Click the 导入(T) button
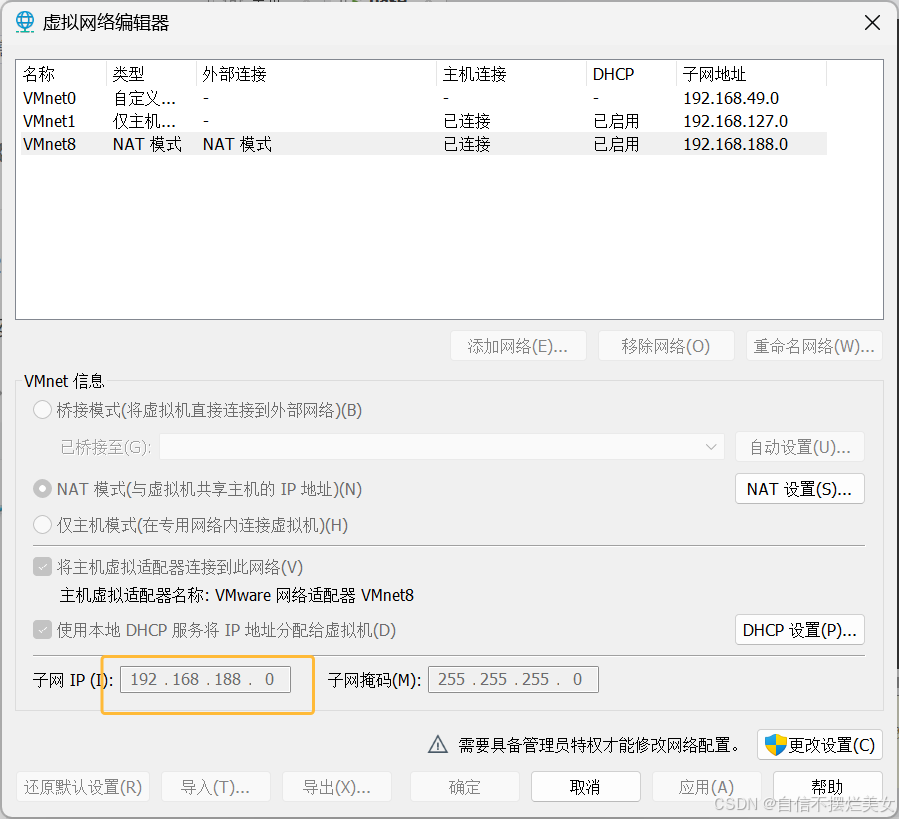This screenshot has width=899, height=819. (x=216, y=787)
